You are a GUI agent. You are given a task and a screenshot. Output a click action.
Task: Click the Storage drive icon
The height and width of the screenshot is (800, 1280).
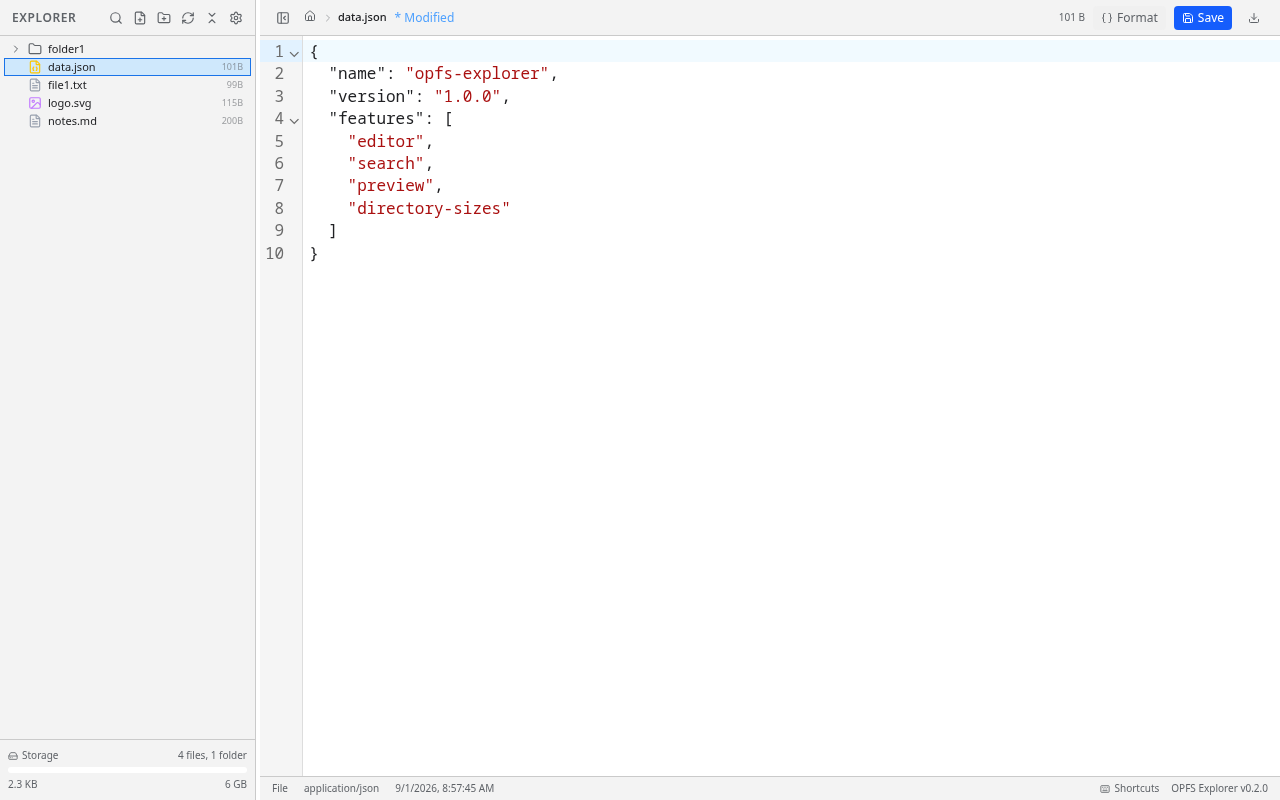point(13,756)
